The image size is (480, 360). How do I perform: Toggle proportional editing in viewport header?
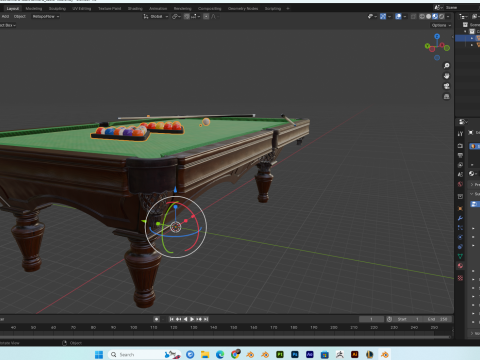(206, 16)
